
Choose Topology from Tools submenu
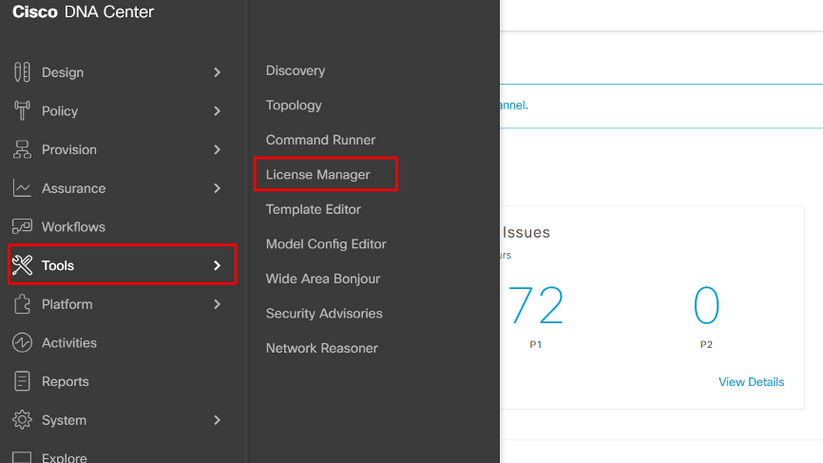pos(293,106)
